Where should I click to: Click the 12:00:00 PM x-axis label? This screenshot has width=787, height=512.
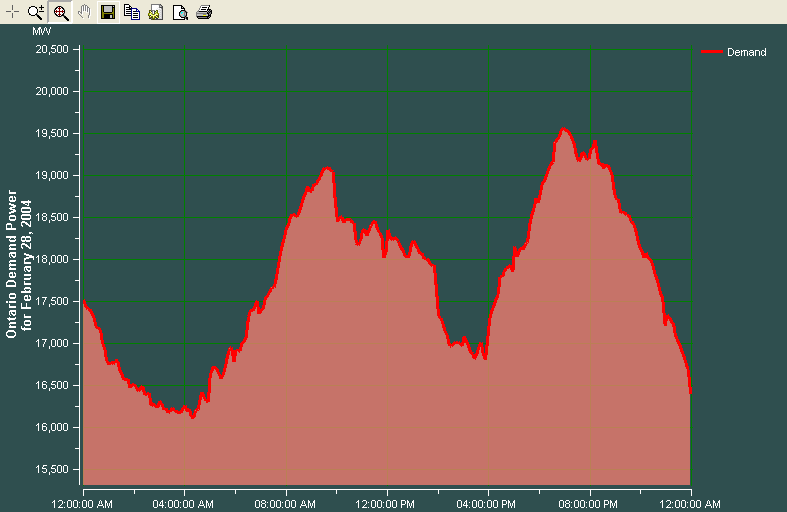click(386, 503)
